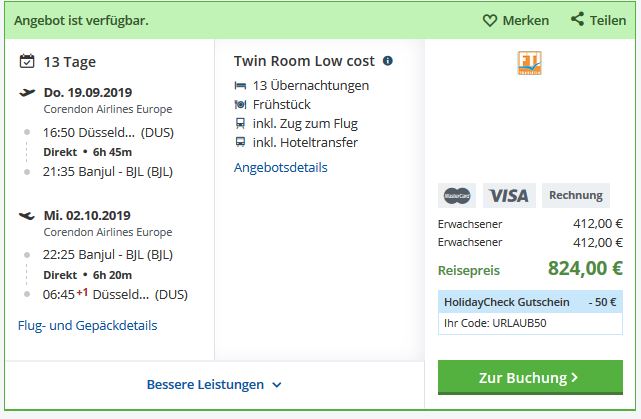The width and height of the screenshot is (641, 419).
Task: Click the heart icon next to Merken
Action: (489, 20)
